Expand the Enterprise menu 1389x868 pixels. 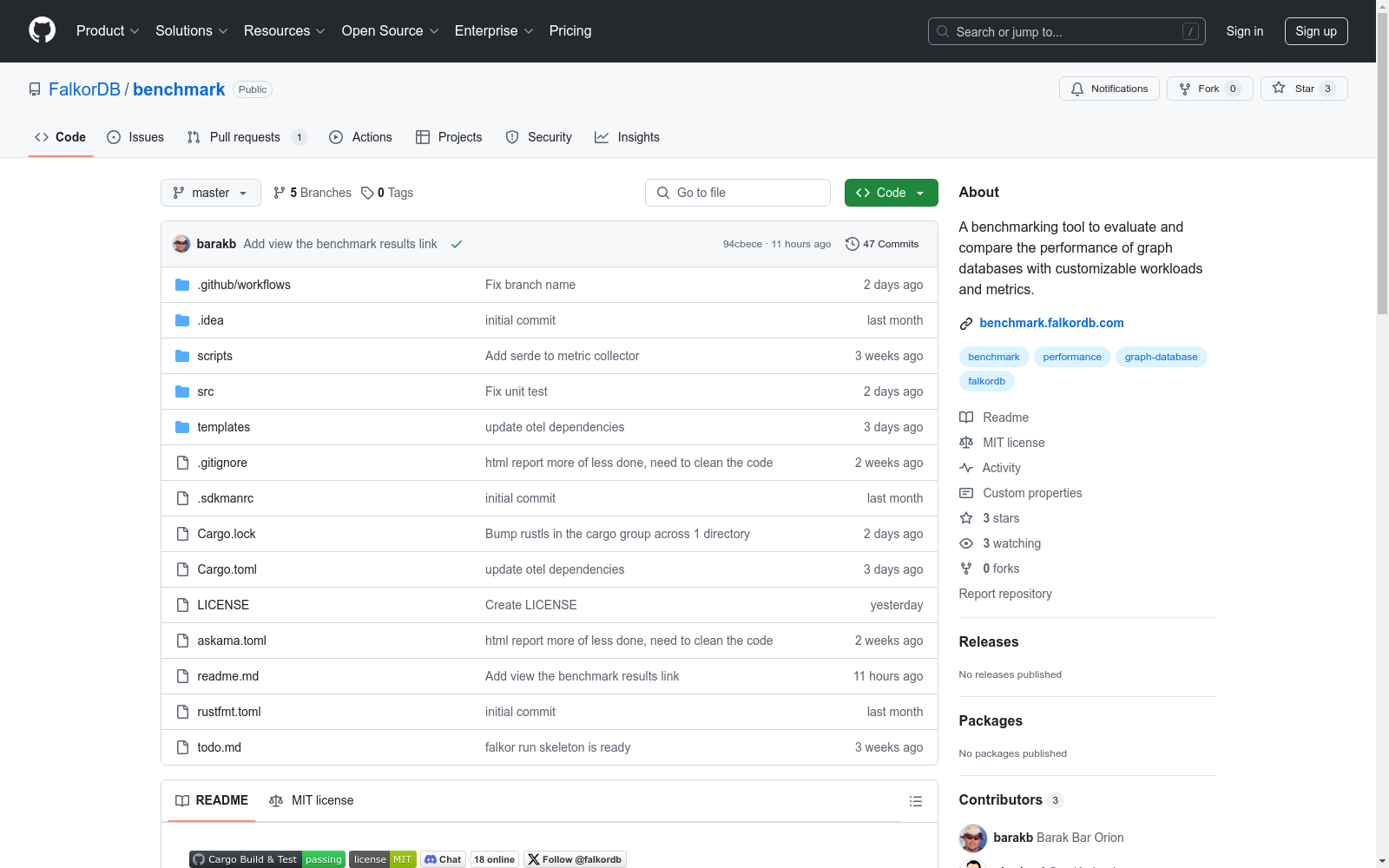coord(494,30)
